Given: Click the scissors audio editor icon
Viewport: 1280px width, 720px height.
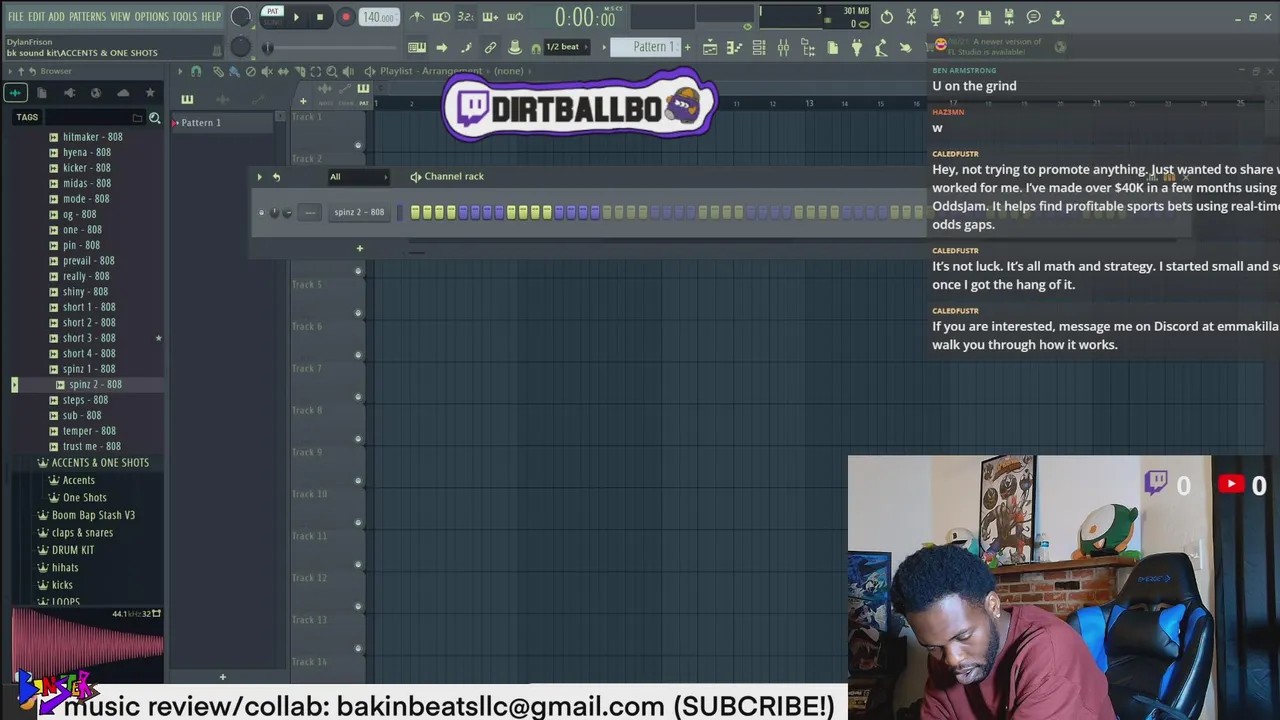Looking at the screenshot, I should click(911, 17).
